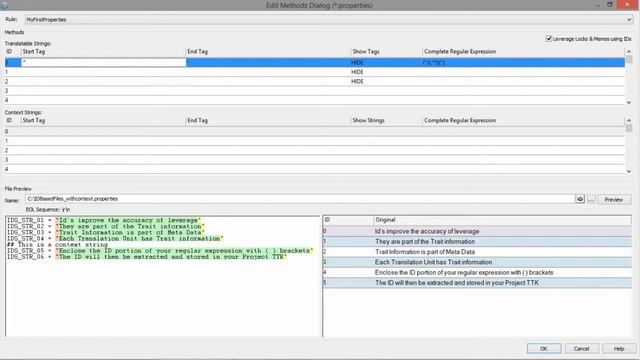Click the ID column header in results table
640x360 pixels.
coord(348,220)
